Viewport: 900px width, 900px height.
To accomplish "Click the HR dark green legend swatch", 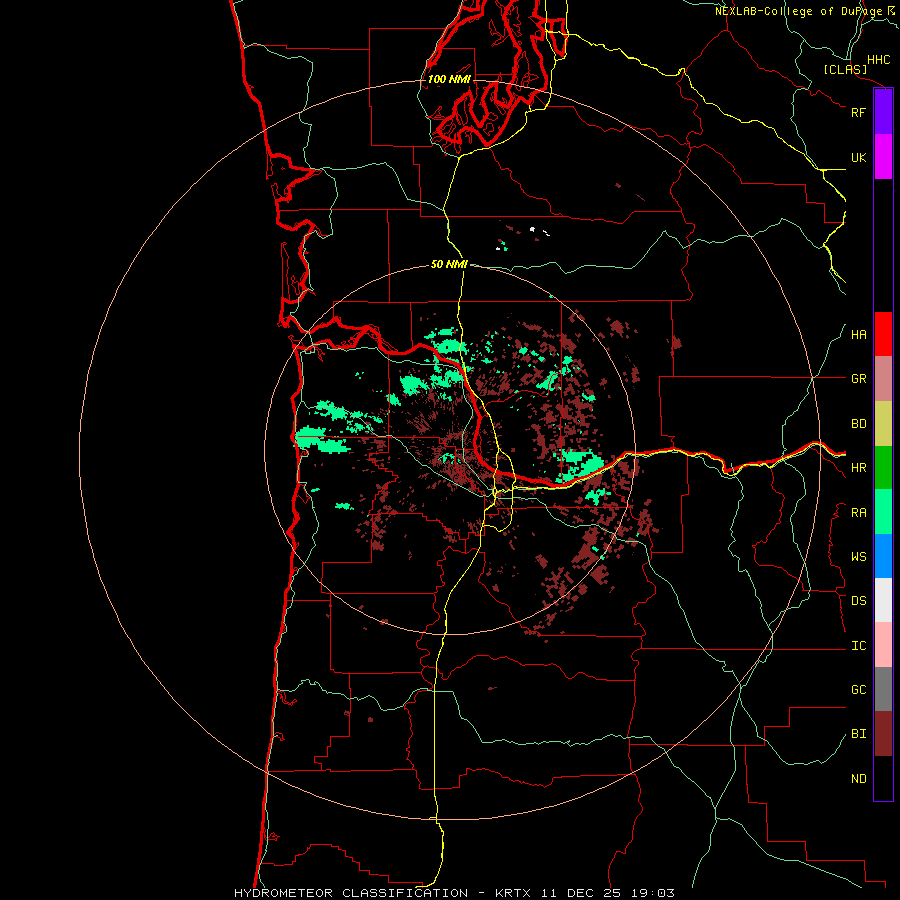I will pos(883,468).
